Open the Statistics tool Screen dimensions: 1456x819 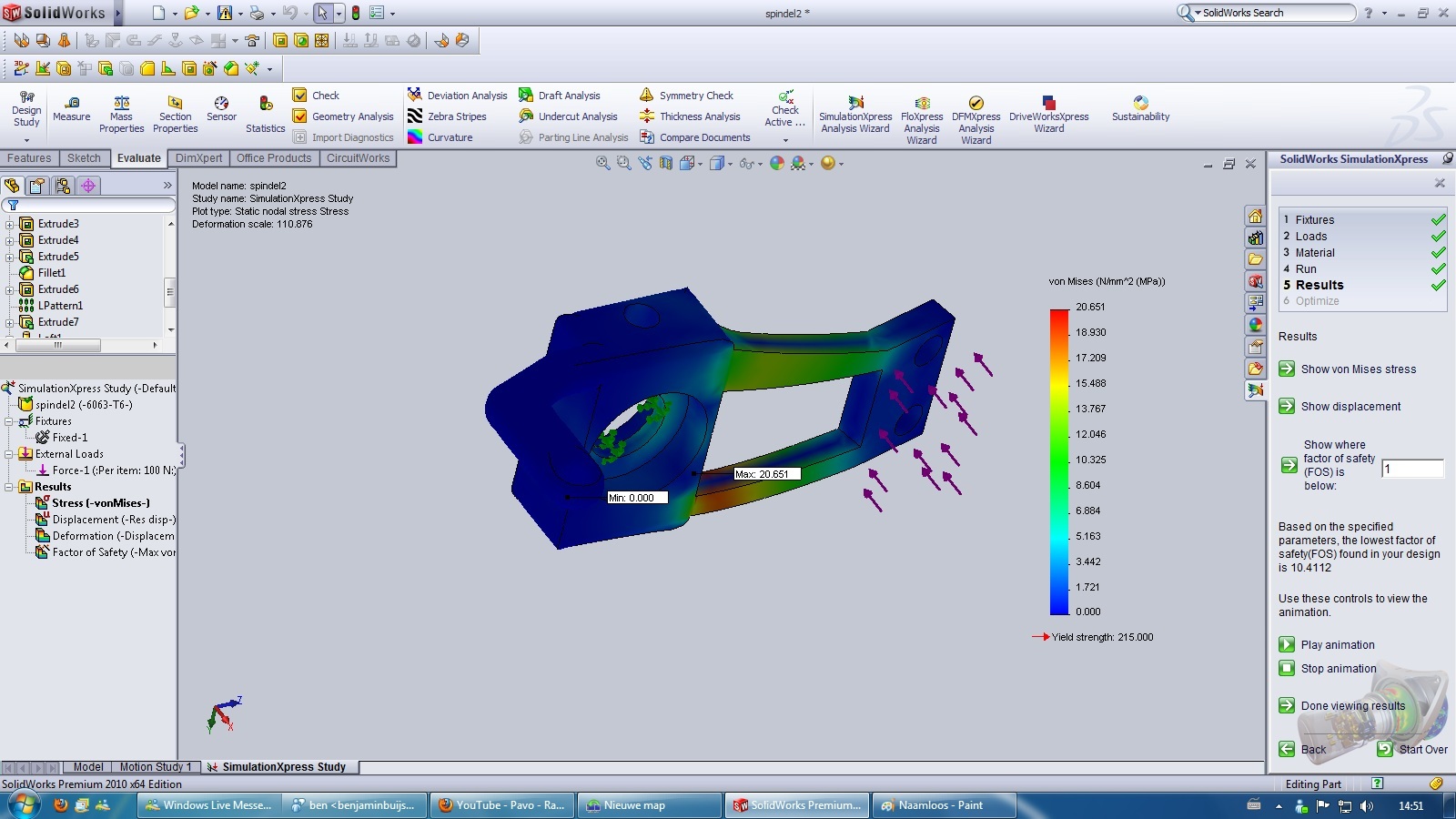[x=265, y=114]
